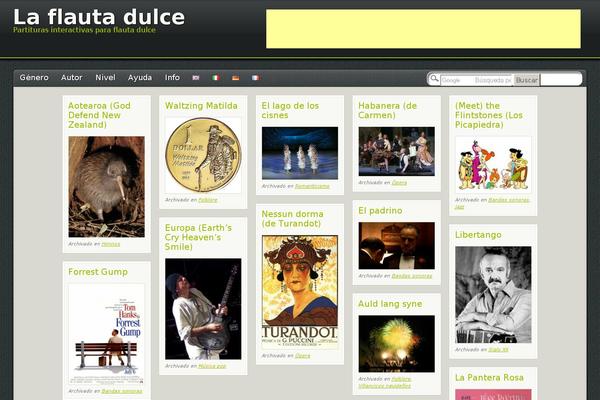Image resolution: width=600 pixels, height=400 pixels.
Task: Switch to French via the France flag
Action: 255,78
